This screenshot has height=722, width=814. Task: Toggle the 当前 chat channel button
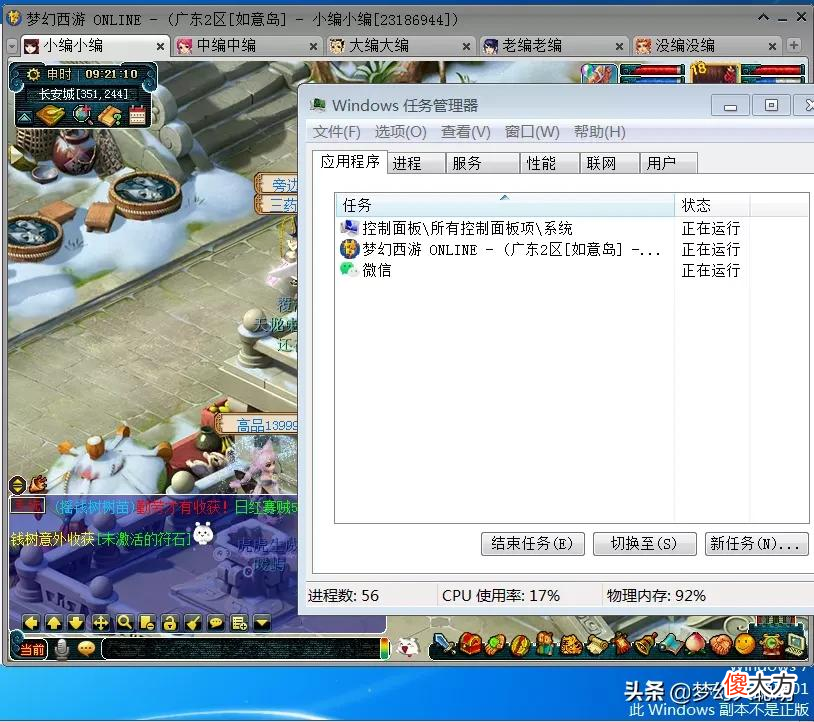pyautogui.click(x=32, y=649)
